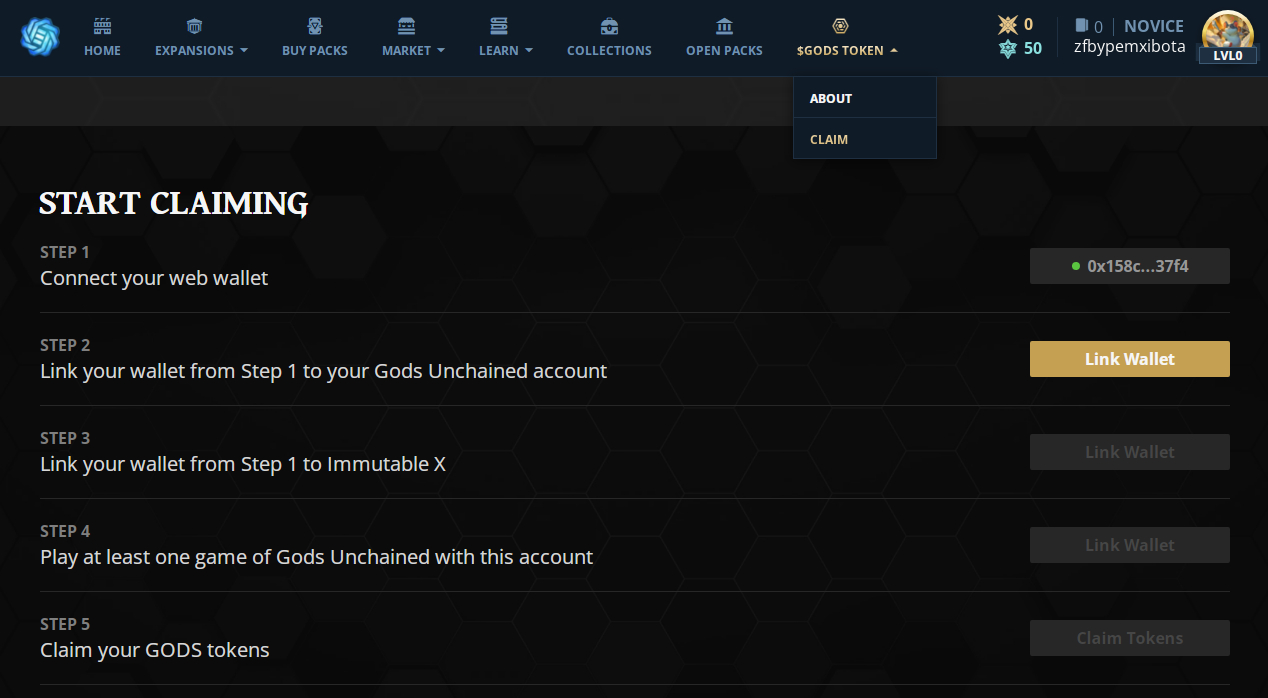This screenshot has height=698, width=1268.
Task: Click the disabled Link Wallet button for Step 3
Action: click(x=1130, y=452)
